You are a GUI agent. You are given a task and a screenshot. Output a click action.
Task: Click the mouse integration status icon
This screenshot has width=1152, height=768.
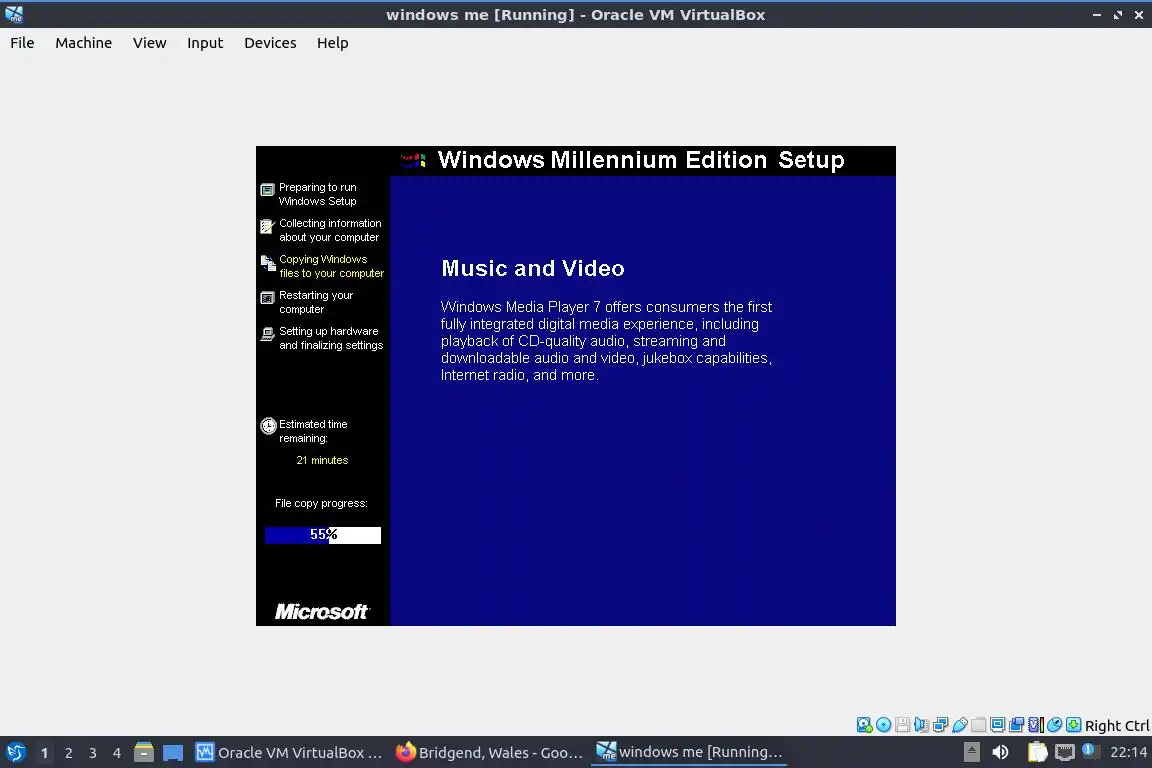click(1054, 725)
